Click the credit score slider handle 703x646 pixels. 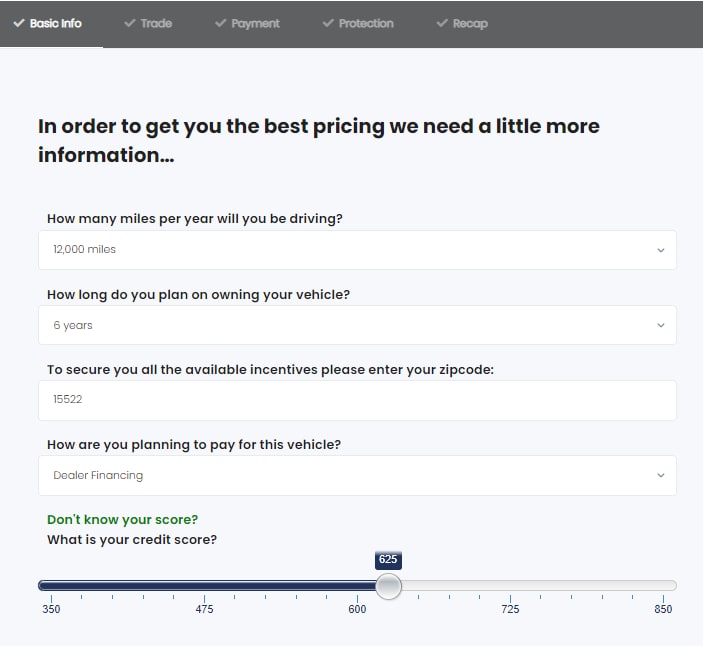tap(388, 586)
